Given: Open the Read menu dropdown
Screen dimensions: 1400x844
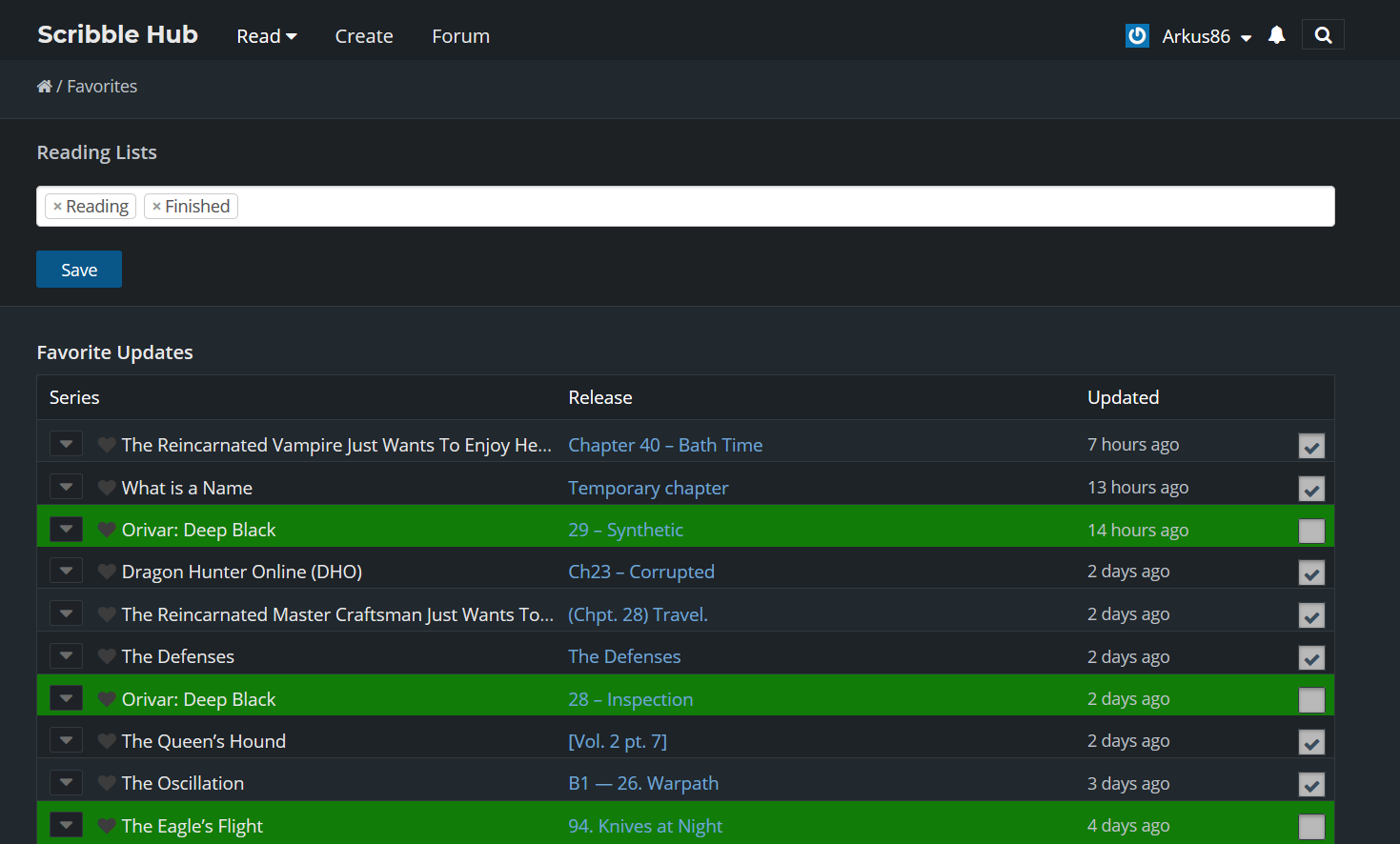Looking at the screenshot, I should 267,36.
